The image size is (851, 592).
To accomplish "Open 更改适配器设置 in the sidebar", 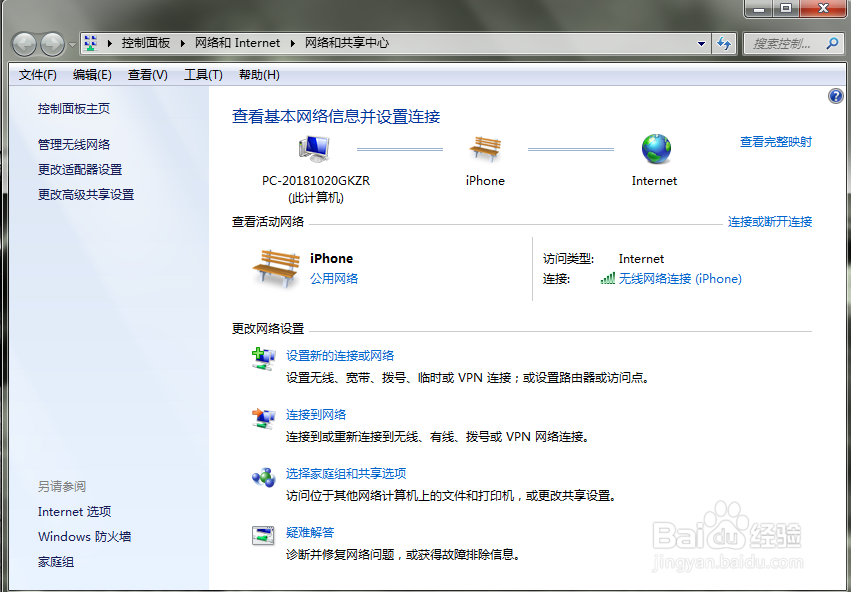I will coord(80,169).
